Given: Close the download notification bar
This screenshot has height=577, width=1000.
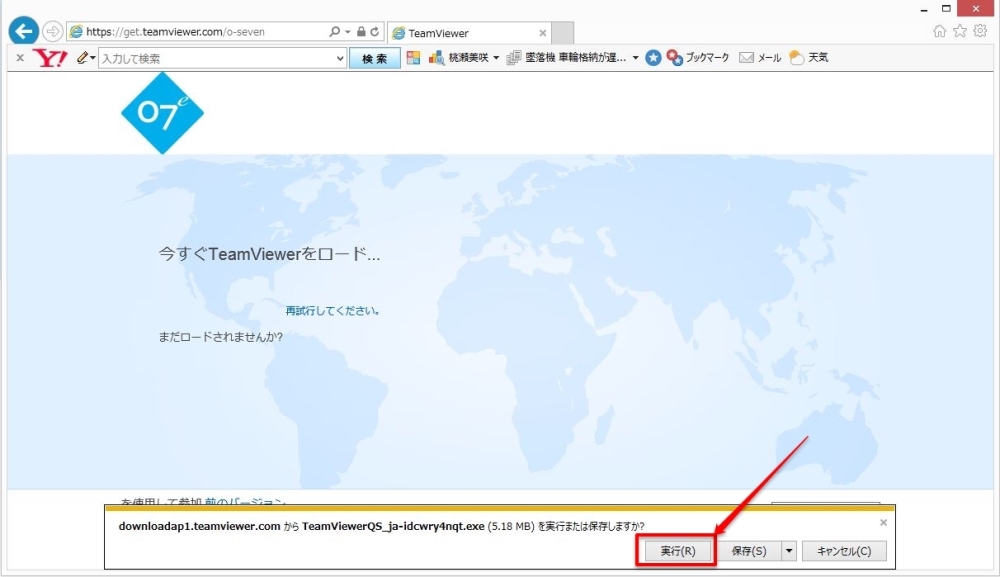Looking at the screenshot, I should click(x=883, y=522).
